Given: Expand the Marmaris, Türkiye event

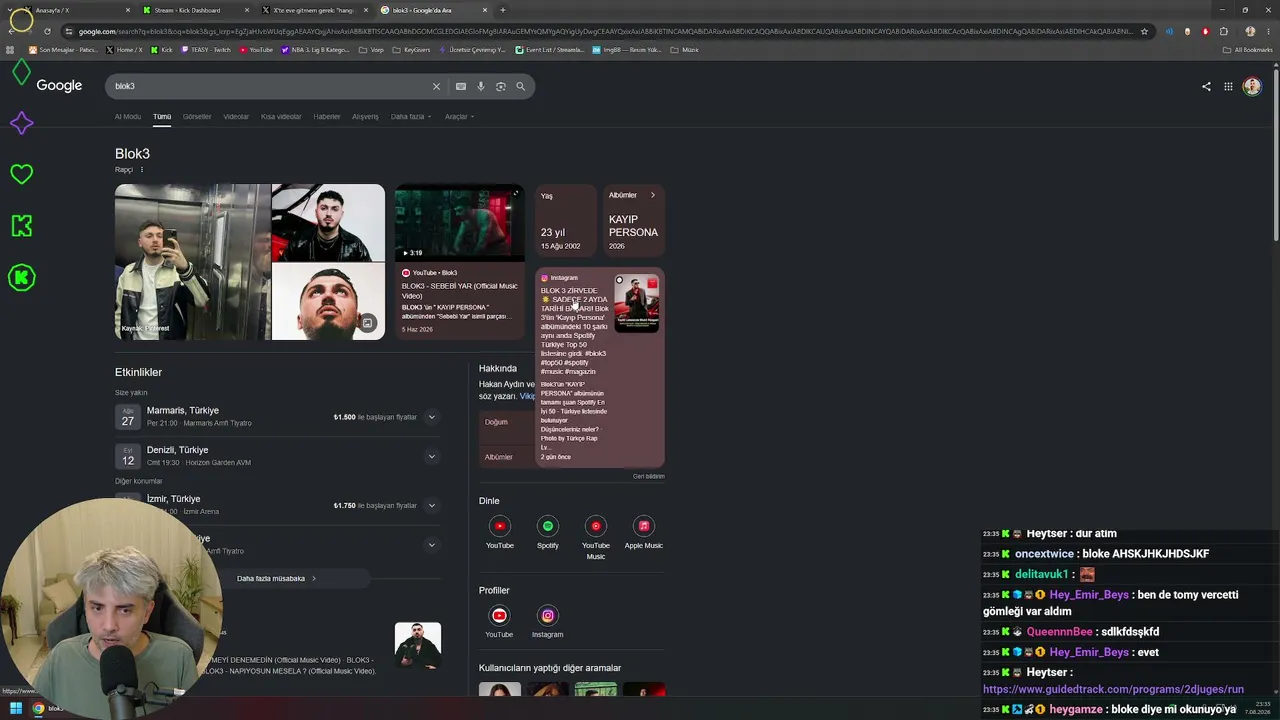Looking at the screenshot, I should click(432, 417).
